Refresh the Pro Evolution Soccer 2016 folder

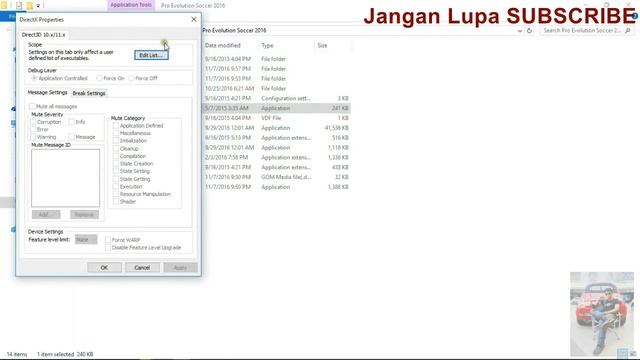click(529, 31)
